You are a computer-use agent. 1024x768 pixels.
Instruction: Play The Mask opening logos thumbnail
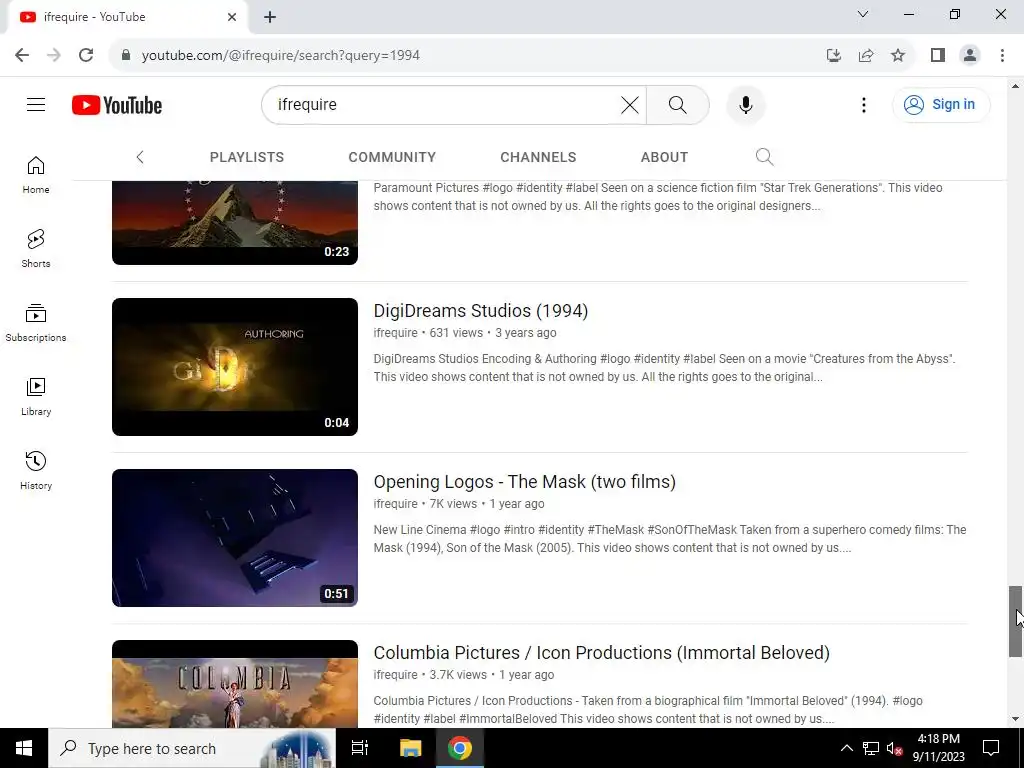(235, 538)
